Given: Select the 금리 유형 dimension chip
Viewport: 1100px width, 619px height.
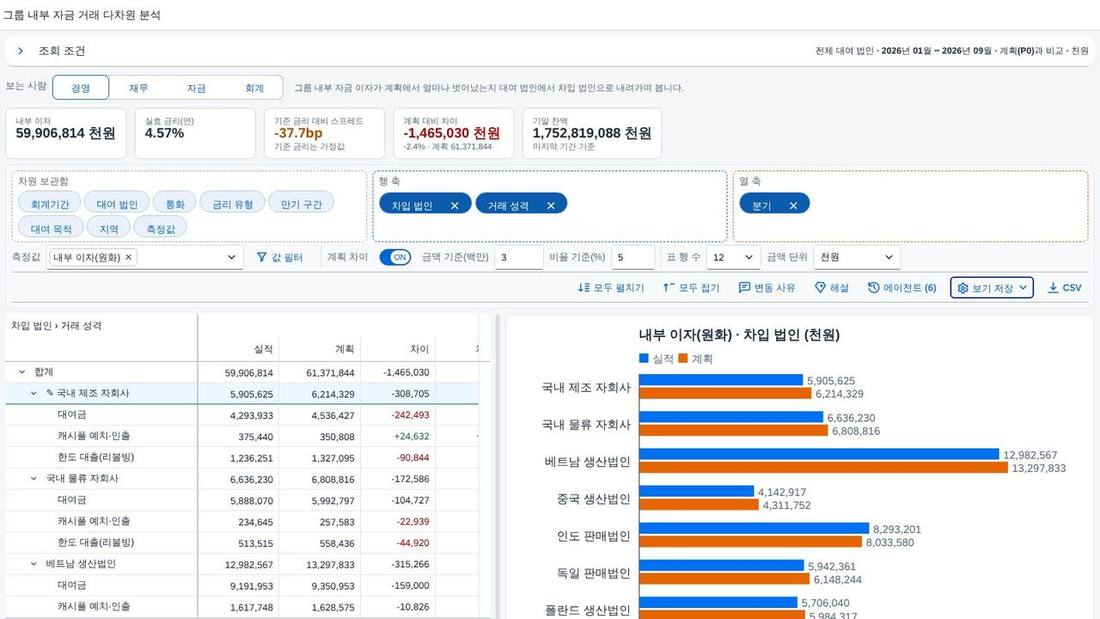Looking at the screenshot, I should point(232,204).
